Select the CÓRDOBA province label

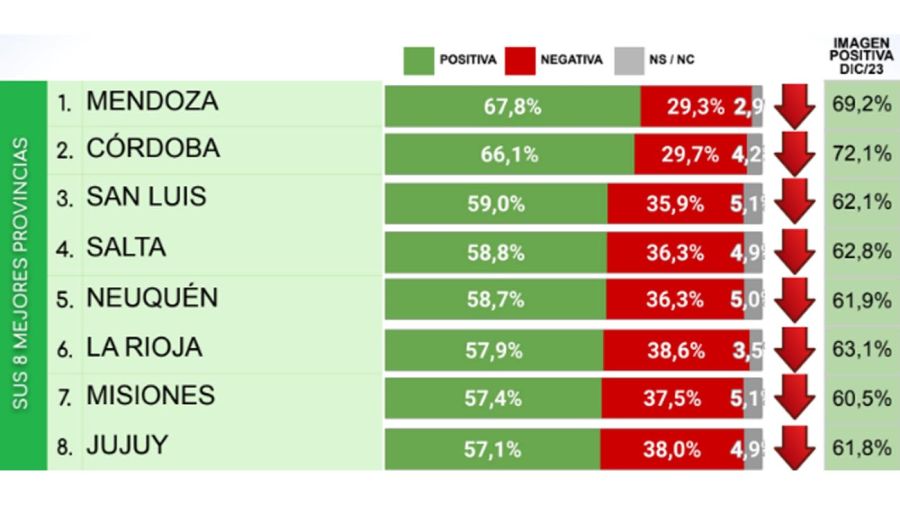(152, 150)
